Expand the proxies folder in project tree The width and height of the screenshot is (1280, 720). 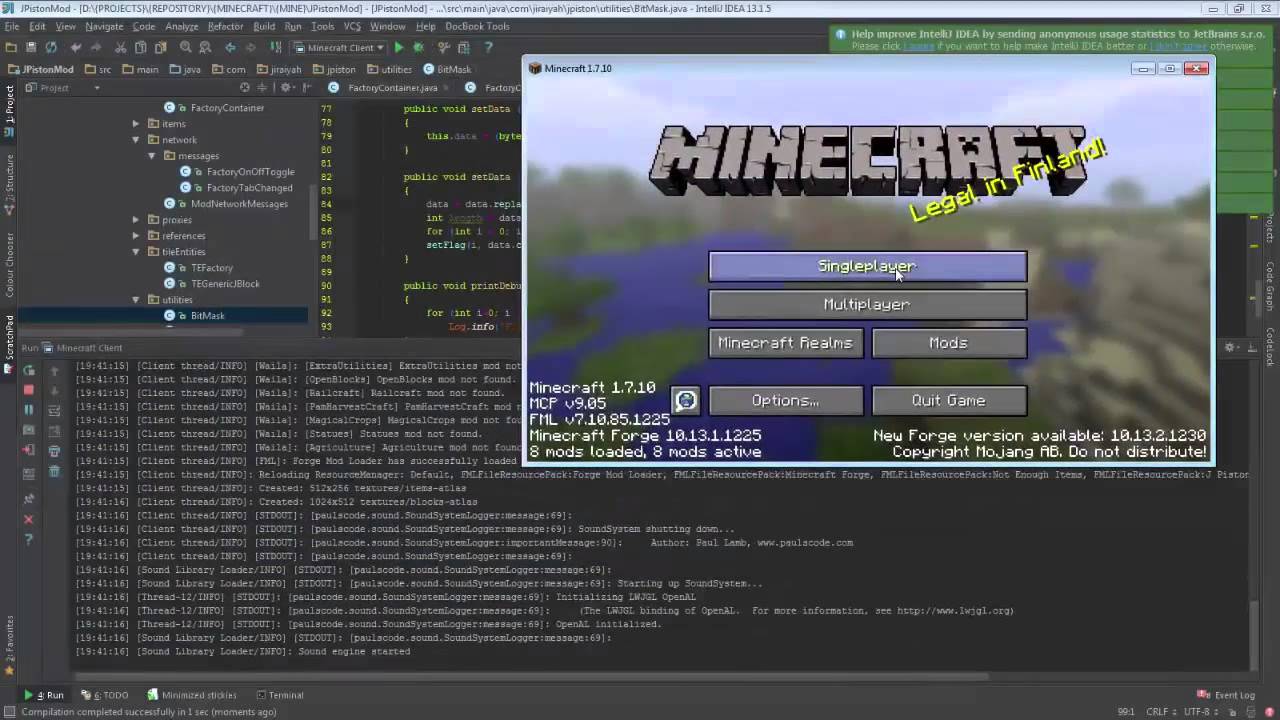click(136, 220)
